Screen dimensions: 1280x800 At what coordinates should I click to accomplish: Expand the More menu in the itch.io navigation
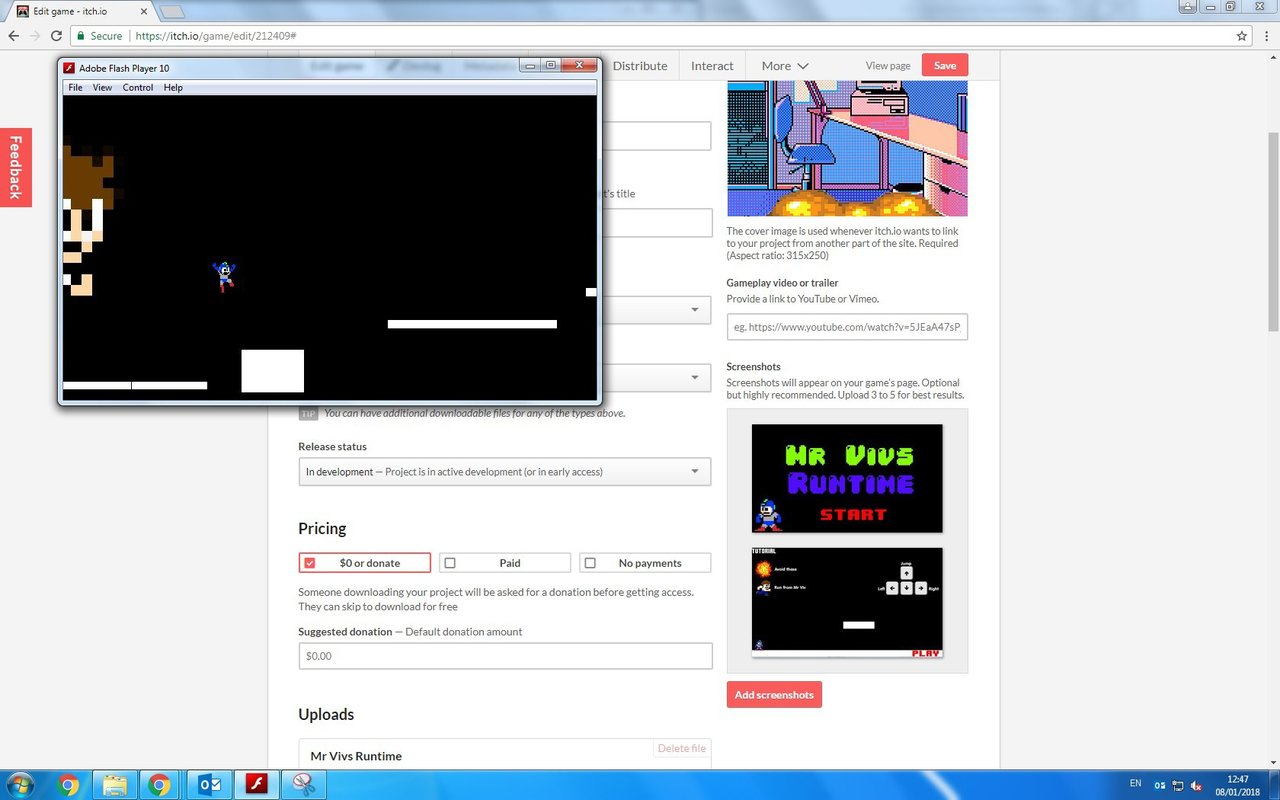tap(785, 66)
